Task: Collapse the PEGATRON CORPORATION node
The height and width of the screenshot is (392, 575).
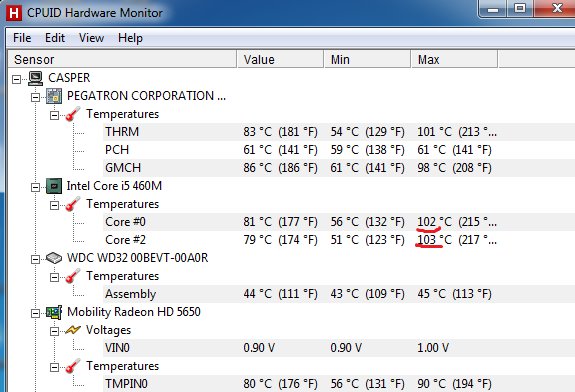Action: (x=36, y=97)
